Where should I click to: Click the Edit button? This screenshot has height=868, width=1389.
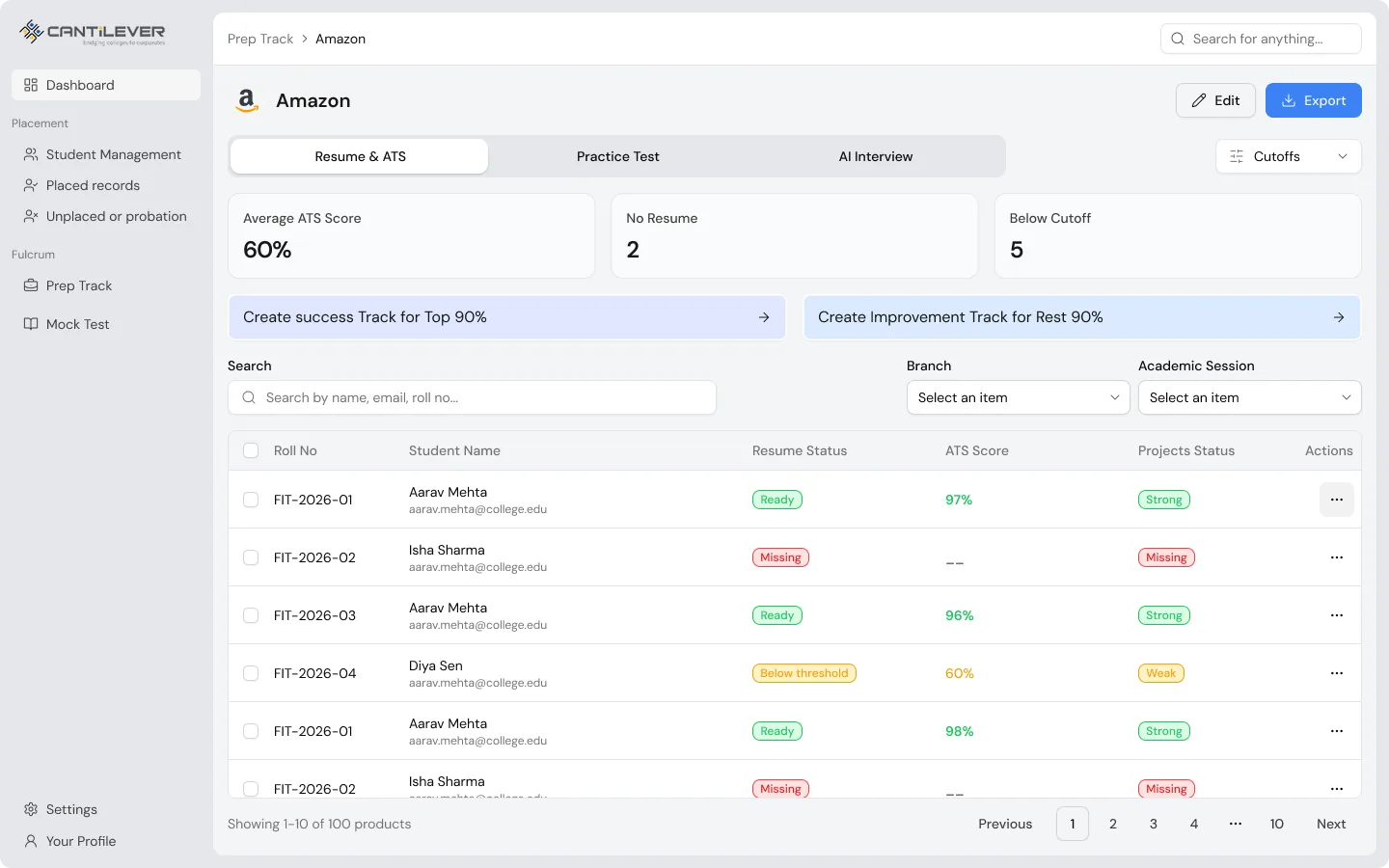pyautogui.click(x=1215, y=100)
